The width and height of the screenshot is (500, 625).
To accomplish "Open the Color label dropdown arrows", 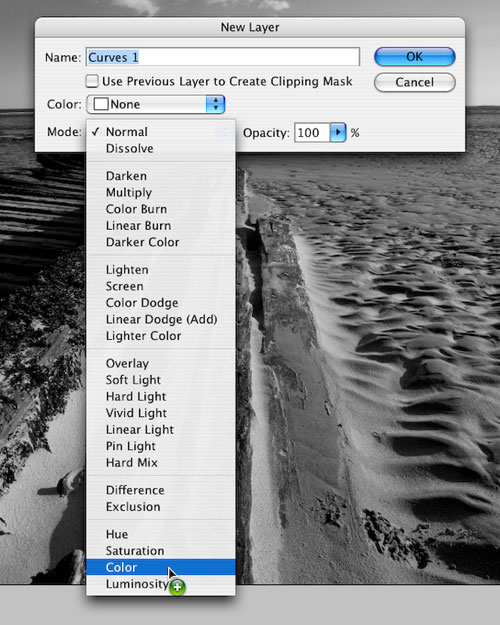I will click(215, 104).
